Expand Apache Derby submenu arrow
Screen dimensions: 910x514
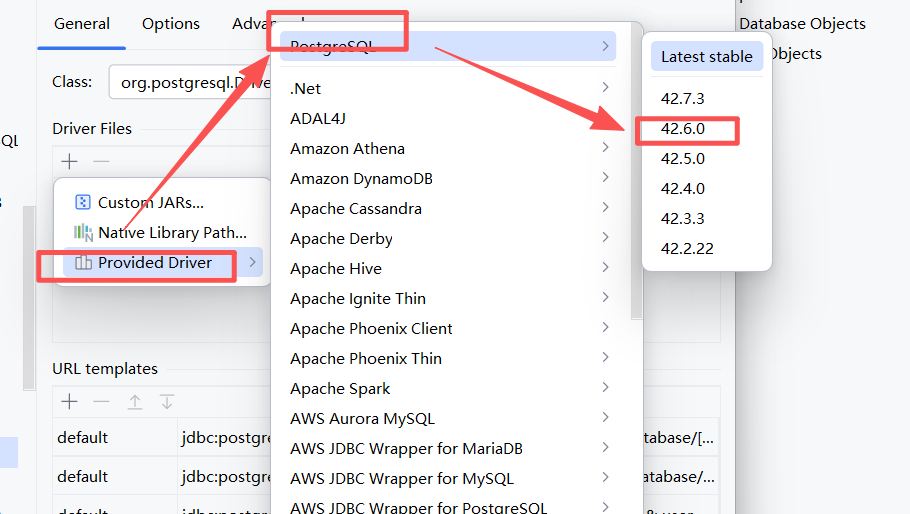pos(605,237)
